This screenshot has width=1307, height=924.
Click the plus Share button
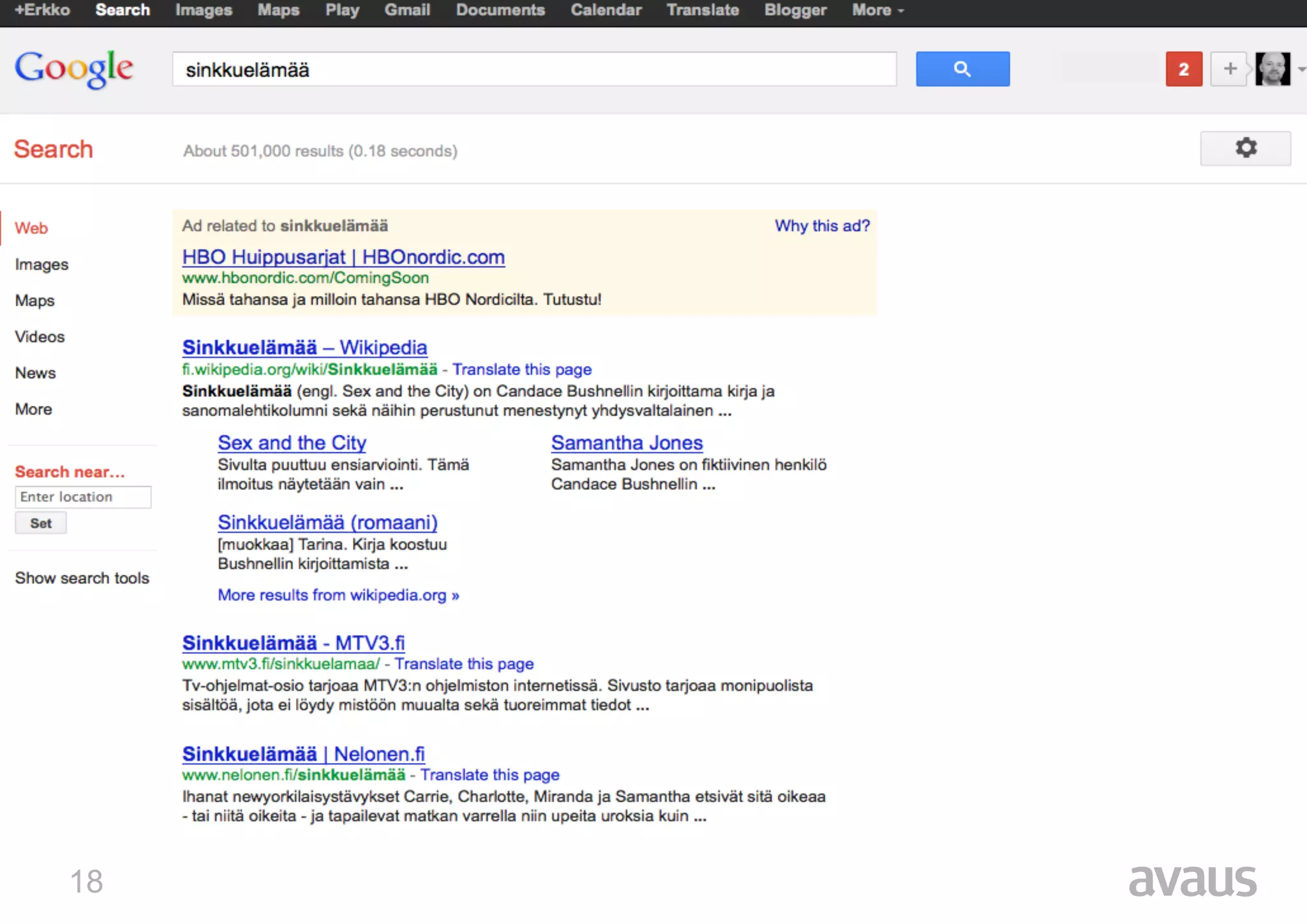tap(1229, 69)
